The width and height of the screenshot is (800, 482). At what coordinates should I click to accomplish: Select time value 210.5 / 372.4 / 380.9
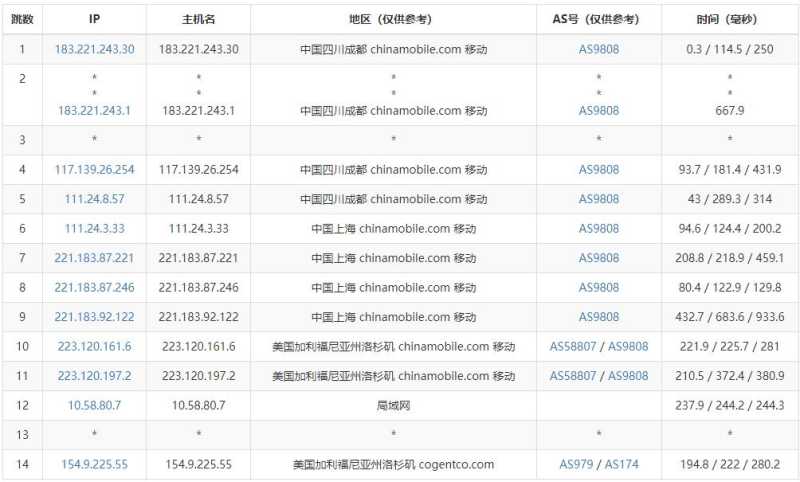[730, 376]
